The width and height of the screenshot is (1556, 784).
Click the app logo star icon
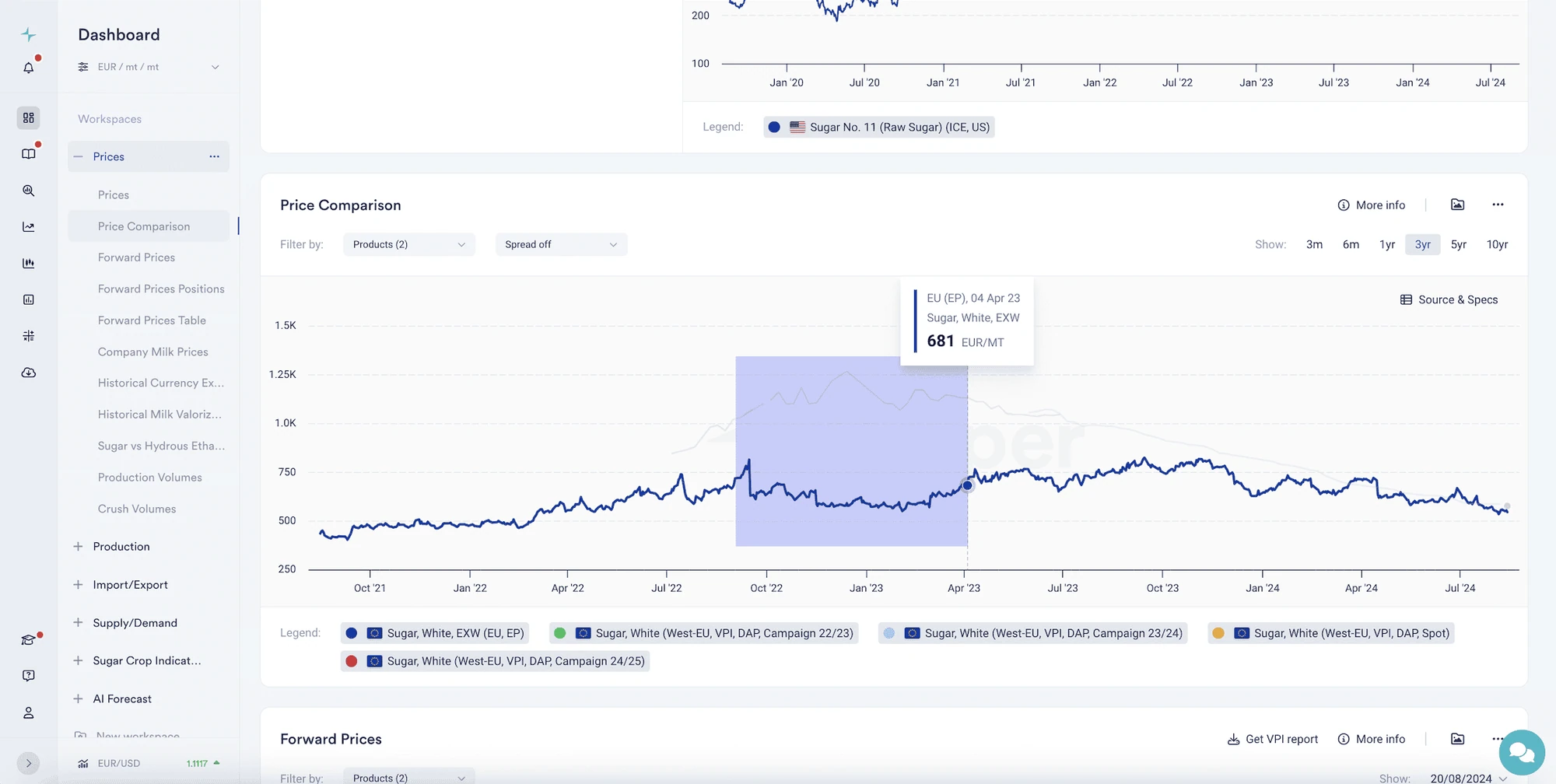(29, 34)
